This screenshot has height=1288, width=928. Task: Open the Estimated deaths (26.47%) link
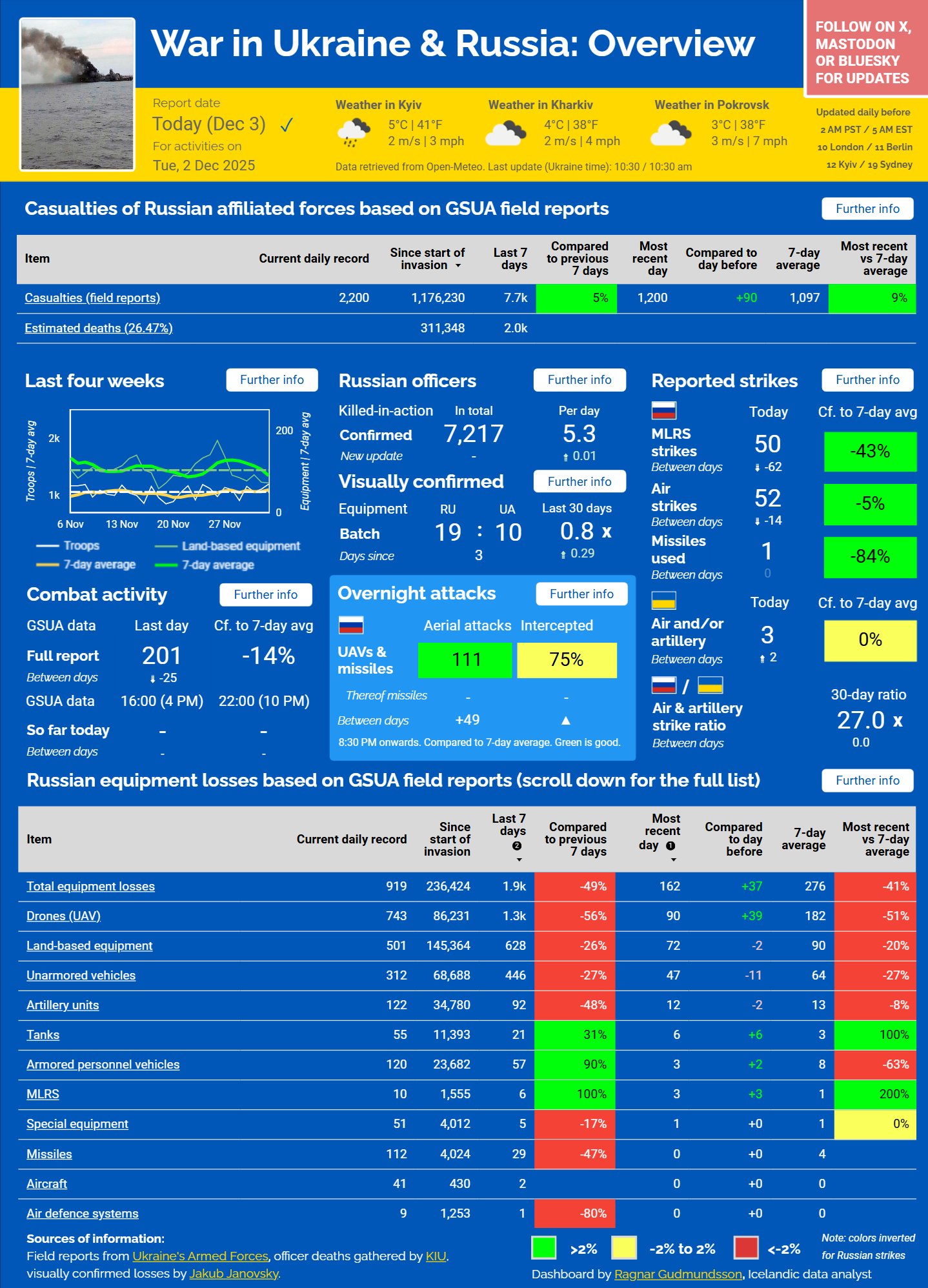tap(99, 328)
